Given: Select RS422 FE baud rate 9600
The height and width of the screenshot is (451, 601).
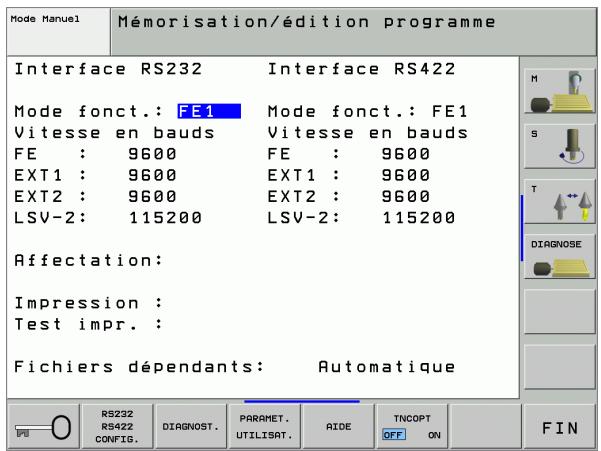Looking at the screenshot, I should (x=406, y=154).
